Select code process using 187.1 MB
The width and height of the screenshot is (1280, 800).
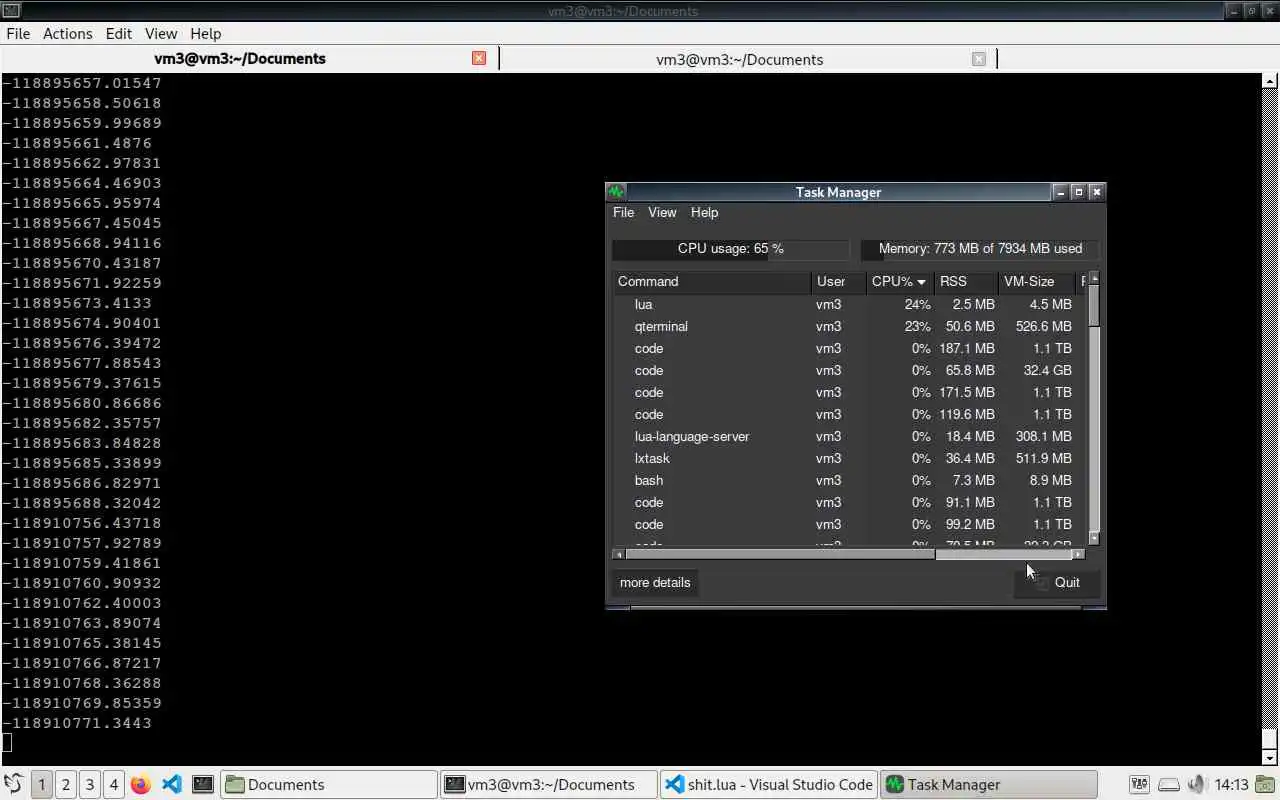coord(849,348)
